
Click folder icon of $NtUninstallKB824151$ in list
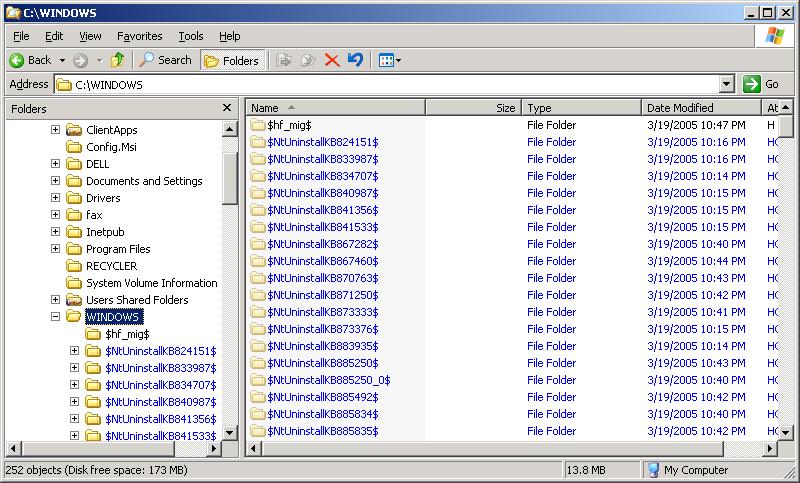[x=258, y=142]
